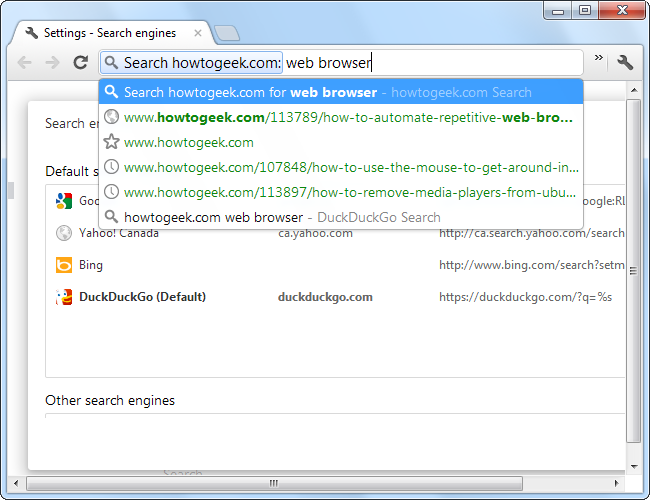
Task: Click the Google search engine icon
Action: coord(64,201)
